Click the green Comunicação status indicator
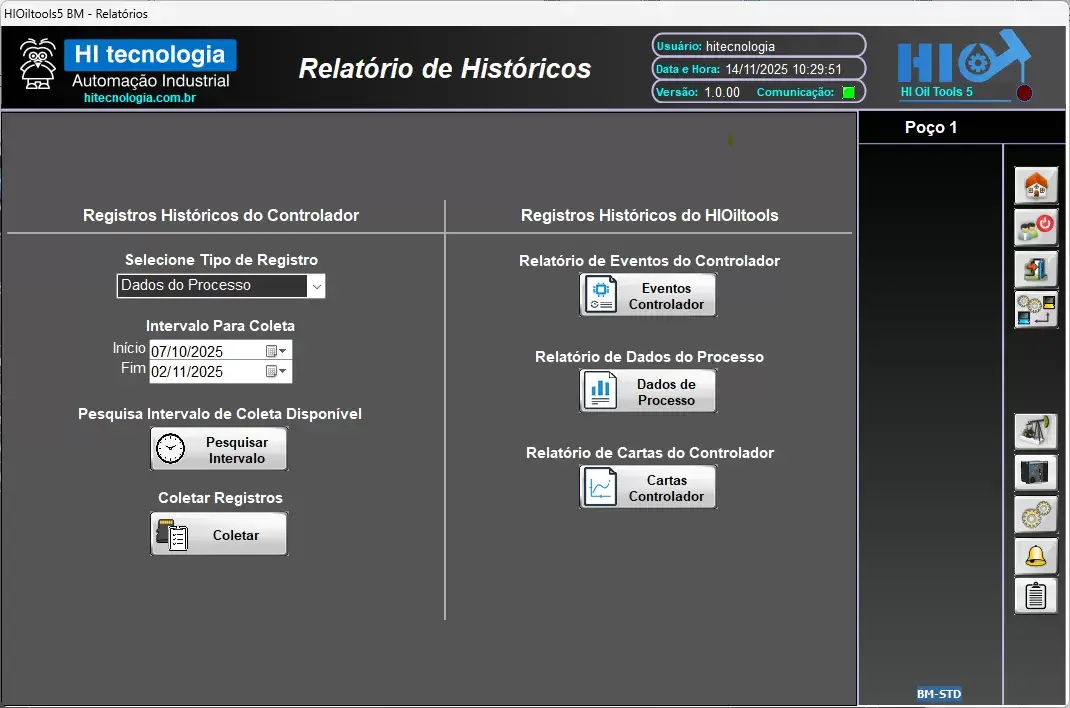The height and width of the screenshot is (708, 1070). click(848, 92)
